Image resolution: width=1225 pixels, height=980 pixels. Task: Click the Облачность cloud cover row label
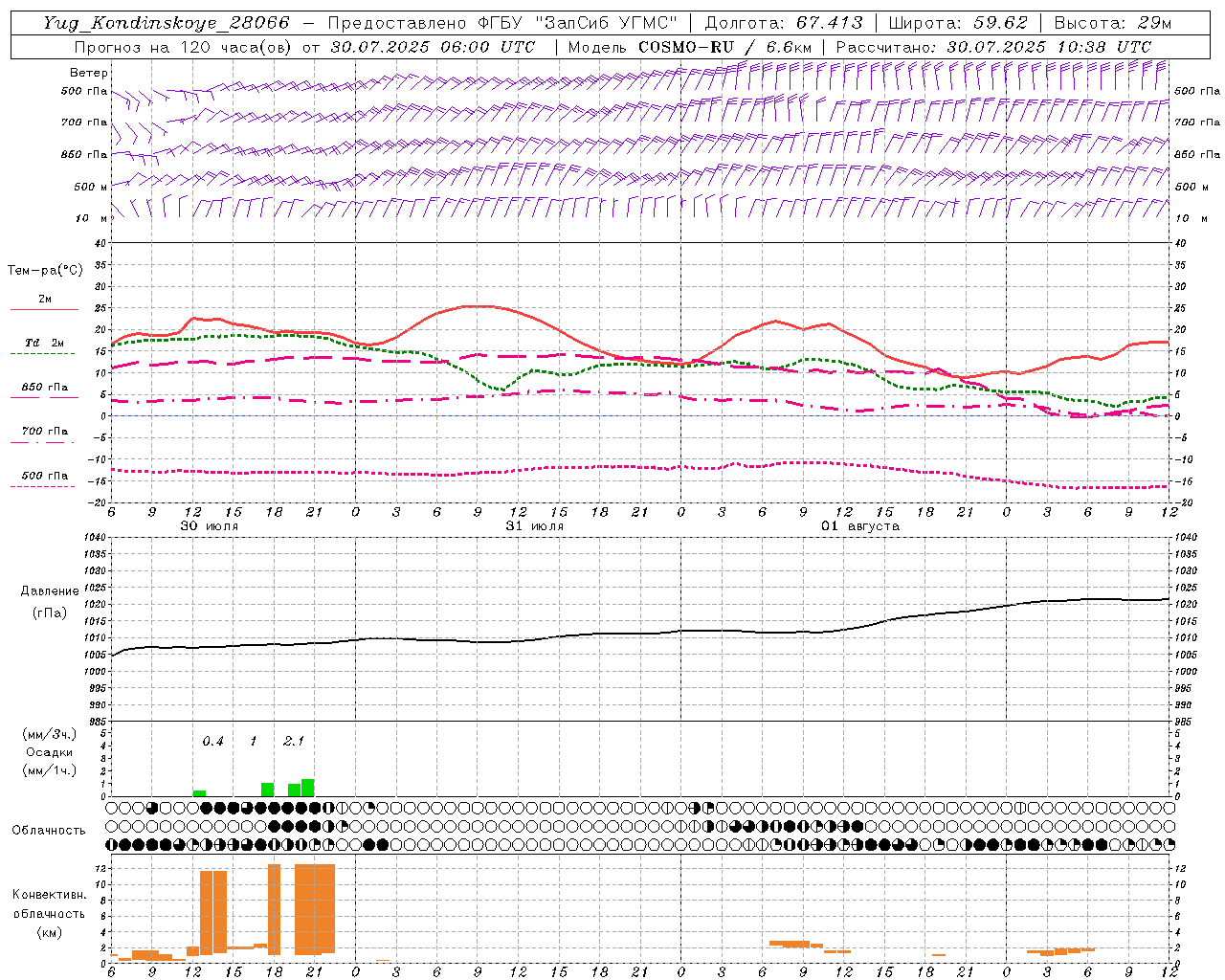48,831
